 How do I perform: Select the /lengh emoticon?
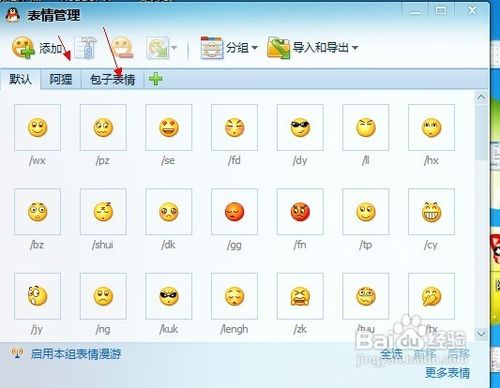(234, 296)
